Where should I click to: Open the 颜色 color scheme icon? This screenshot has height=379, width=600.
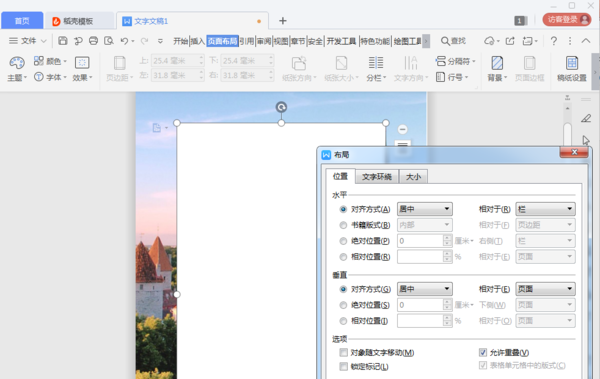[x=39, y=60]
